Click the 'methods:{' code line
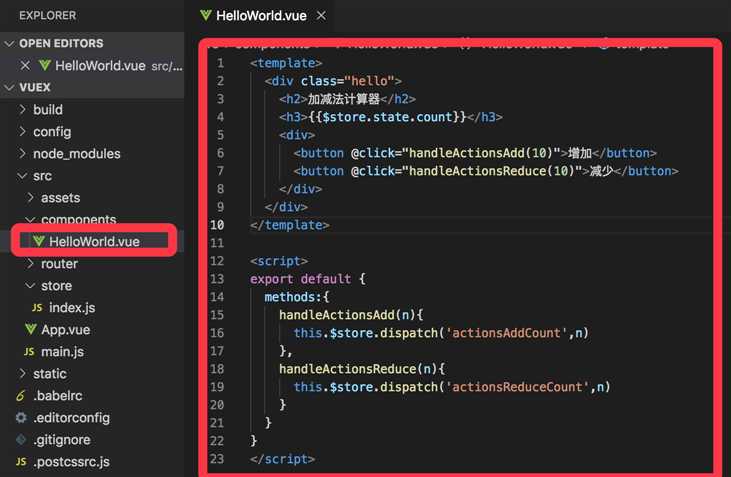The image size is (731, 477). click(297, 297)
